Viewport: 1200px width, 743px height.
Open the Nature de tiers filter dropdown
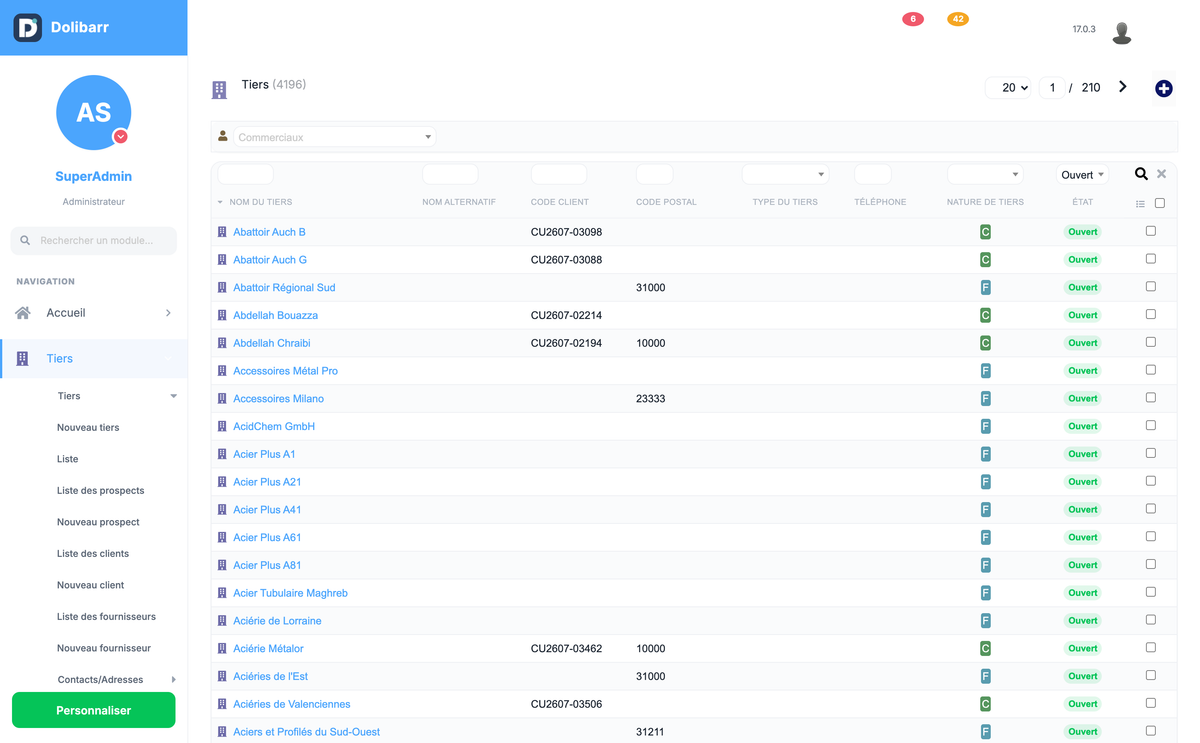point(985,174)
